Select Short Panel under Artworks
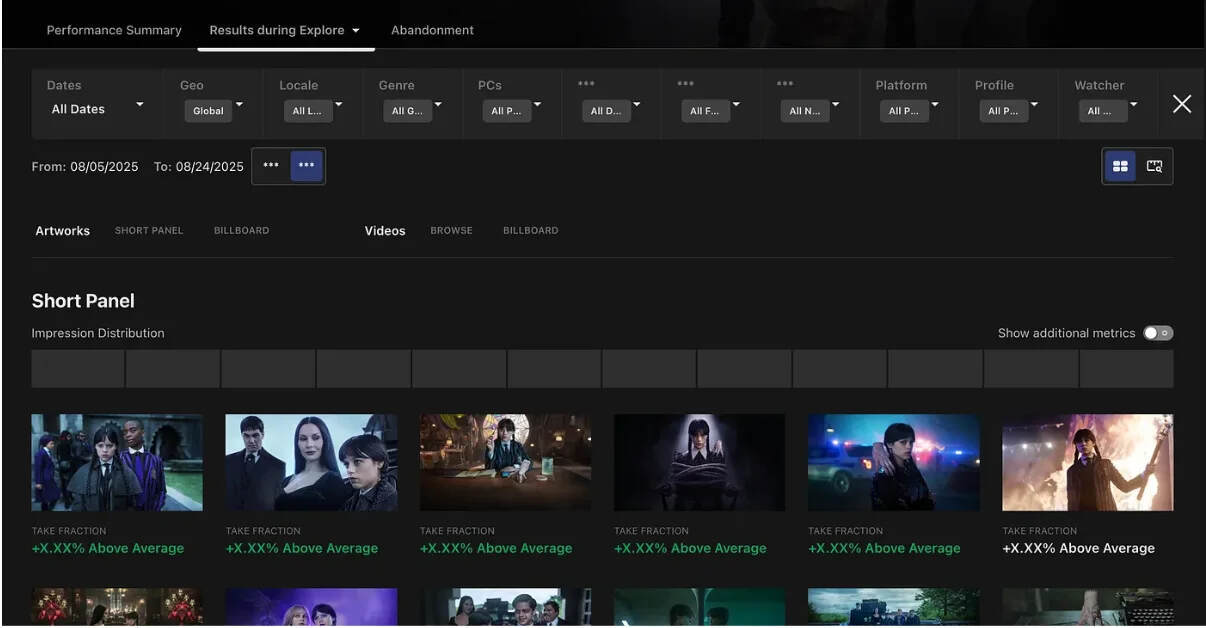The width and height of the screenshot is (1206, 628). 149,231
